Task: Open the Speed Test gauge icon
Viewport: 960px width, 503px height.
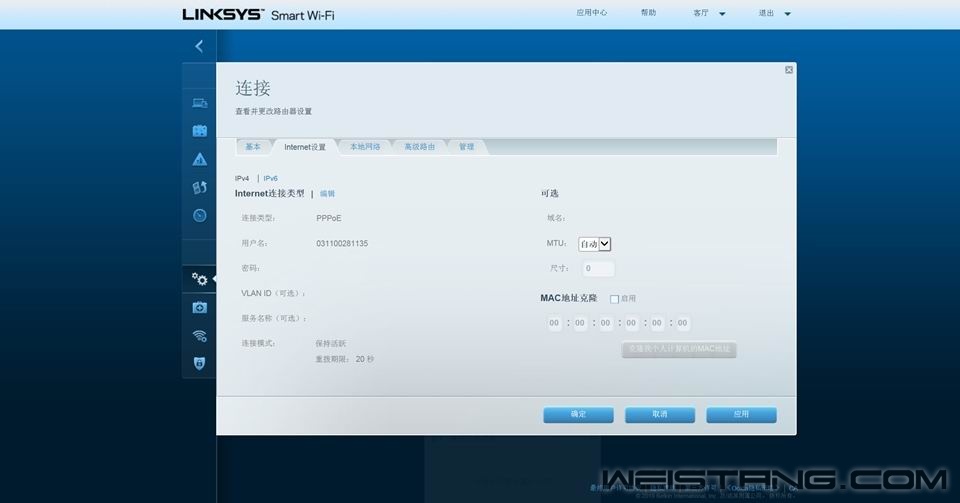Action: point(199,215)
